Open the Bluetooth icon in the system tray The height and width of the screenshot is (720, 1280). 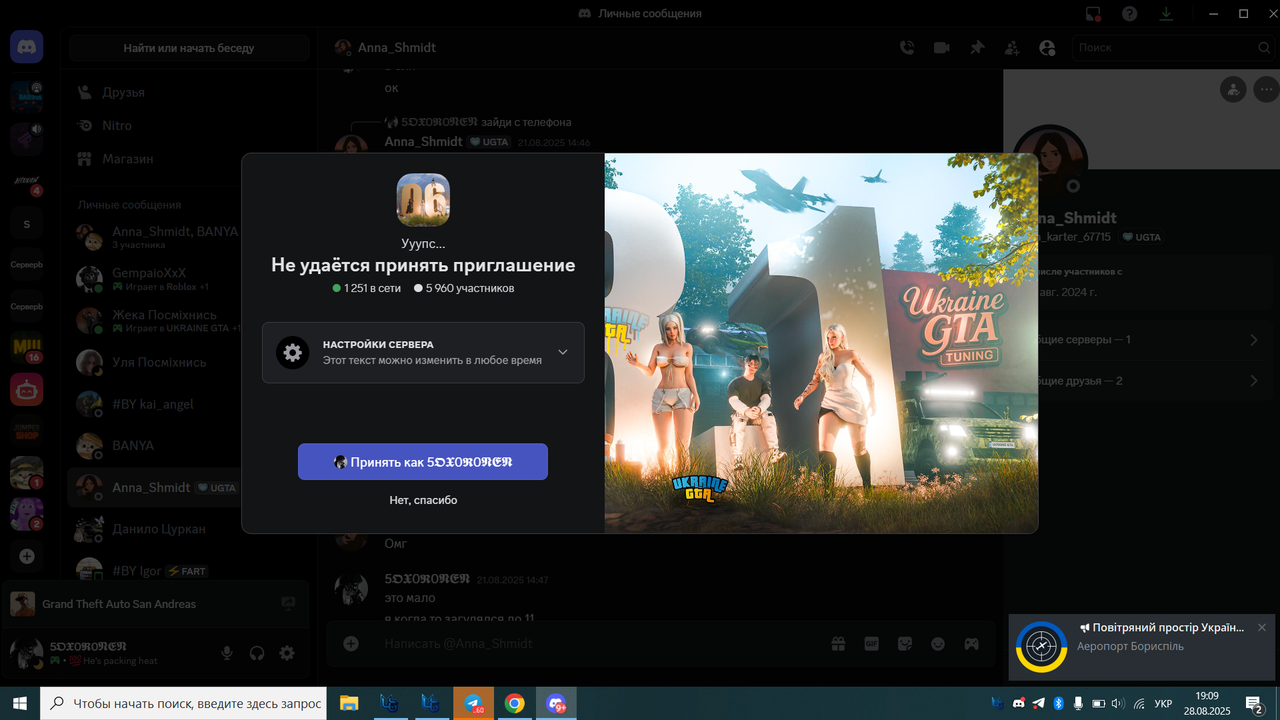pos(1058,704)
